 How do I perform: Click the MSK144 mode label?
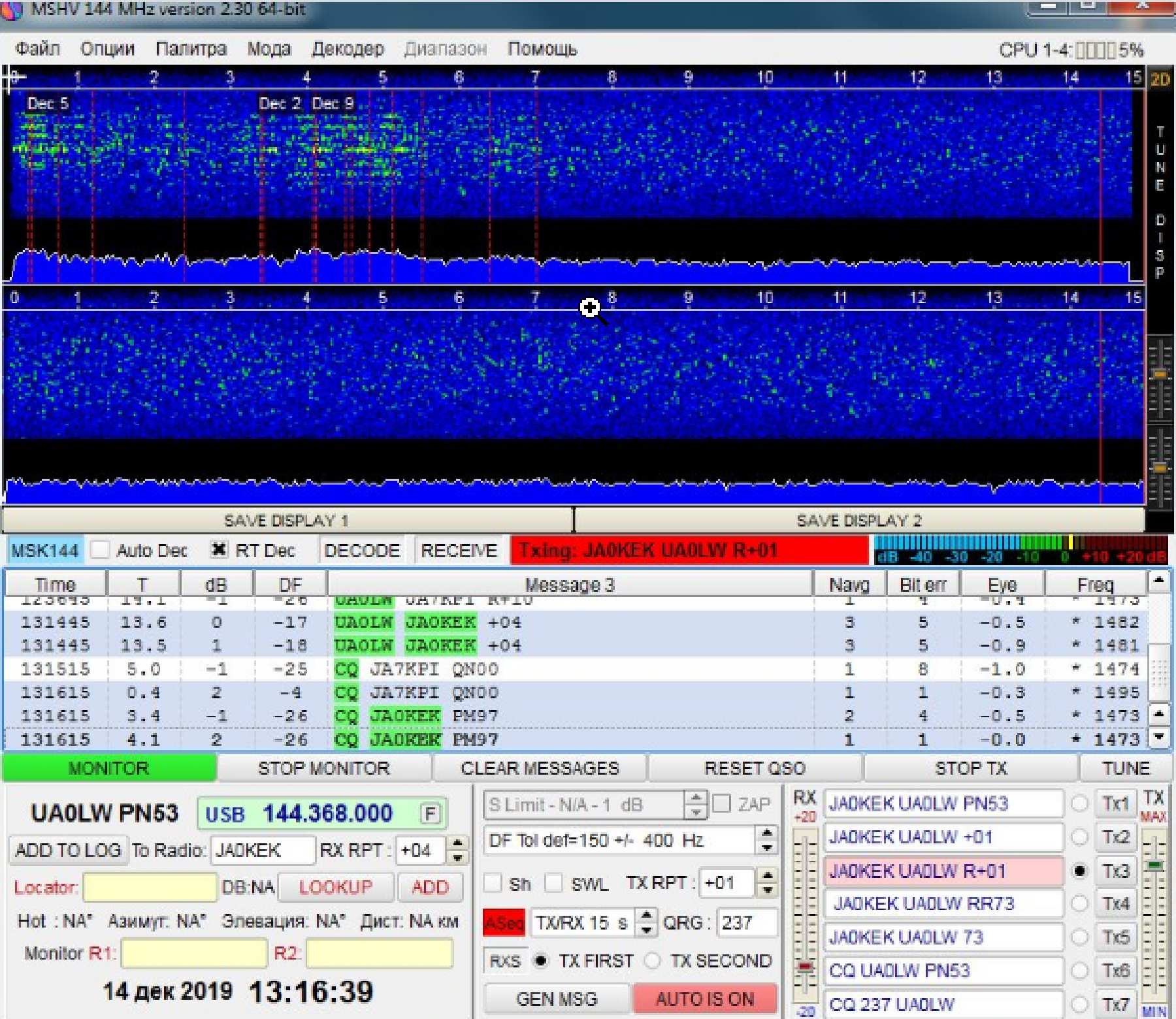(x=44, y=551)
